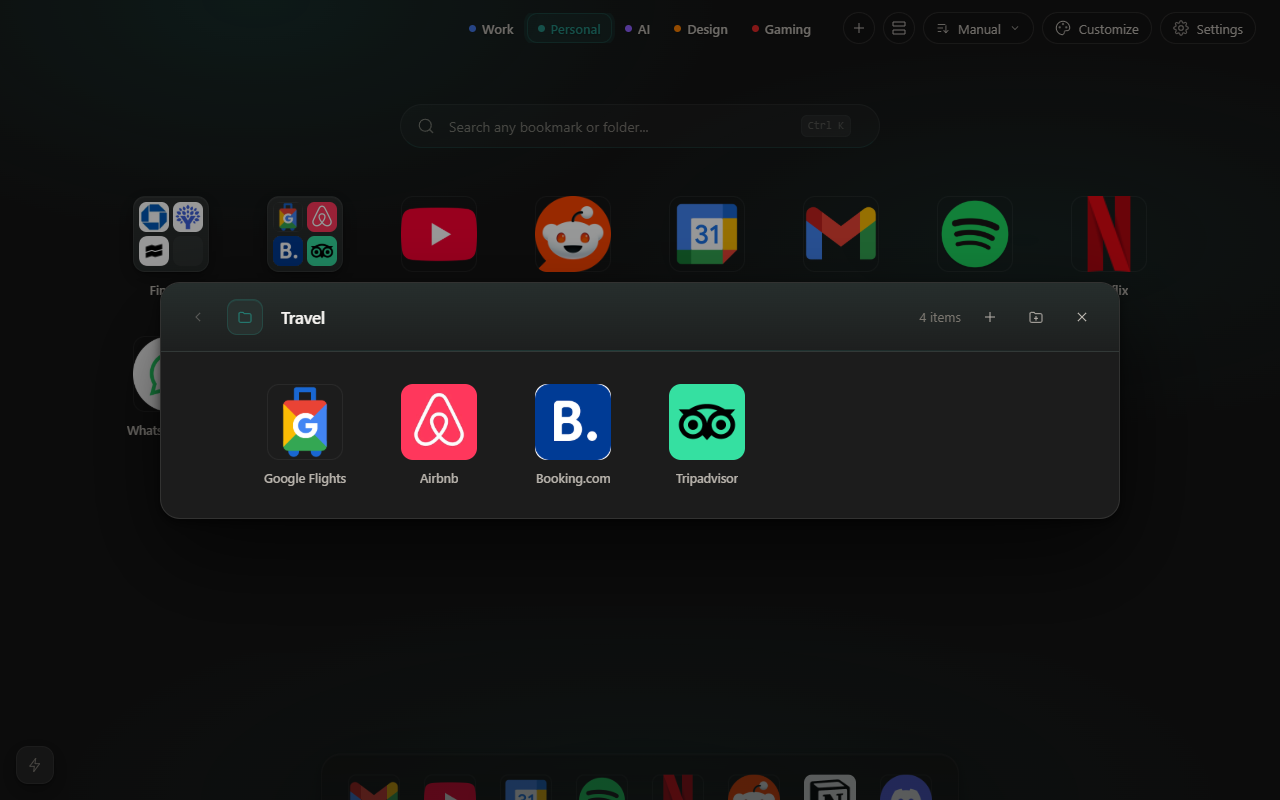
Task: Open the Gmail bookmark on main grid
Action: click(841, 234)
